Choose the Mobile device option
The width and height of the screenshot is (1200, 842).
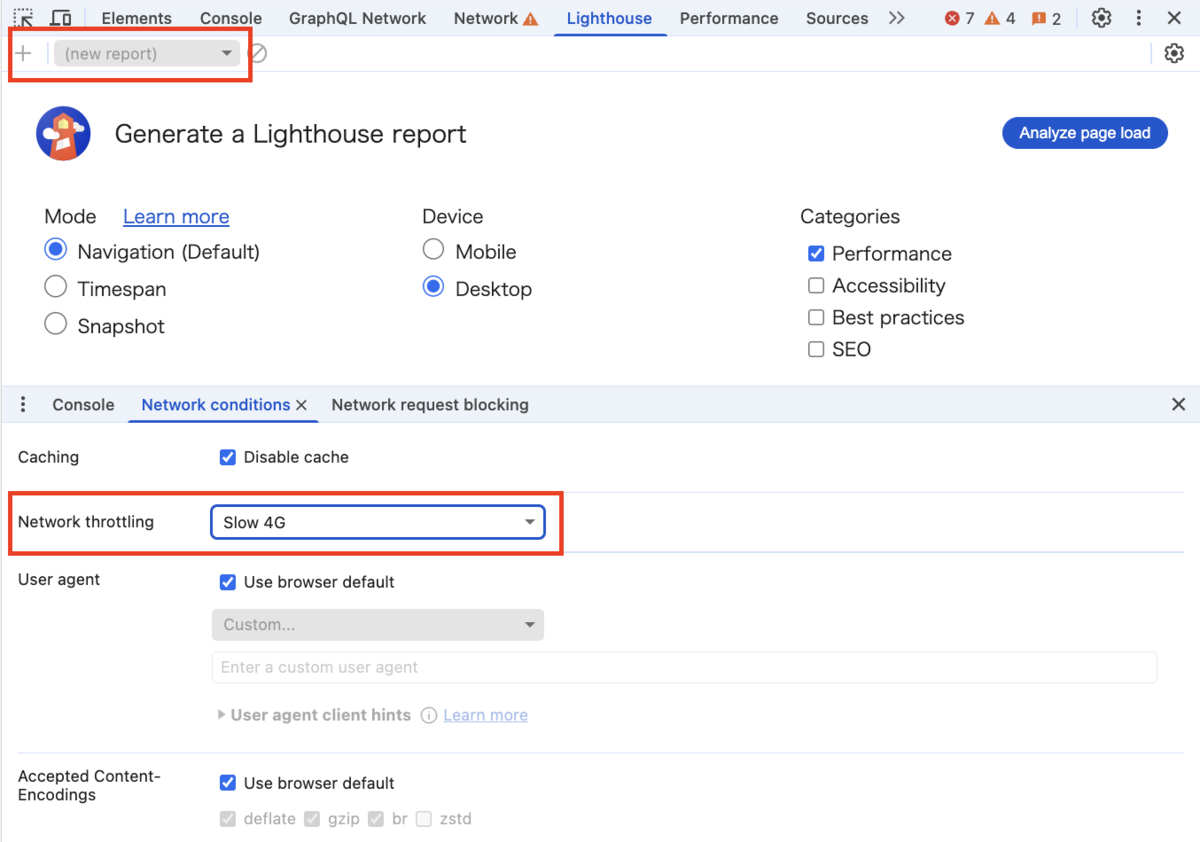(x=433, y=250)
